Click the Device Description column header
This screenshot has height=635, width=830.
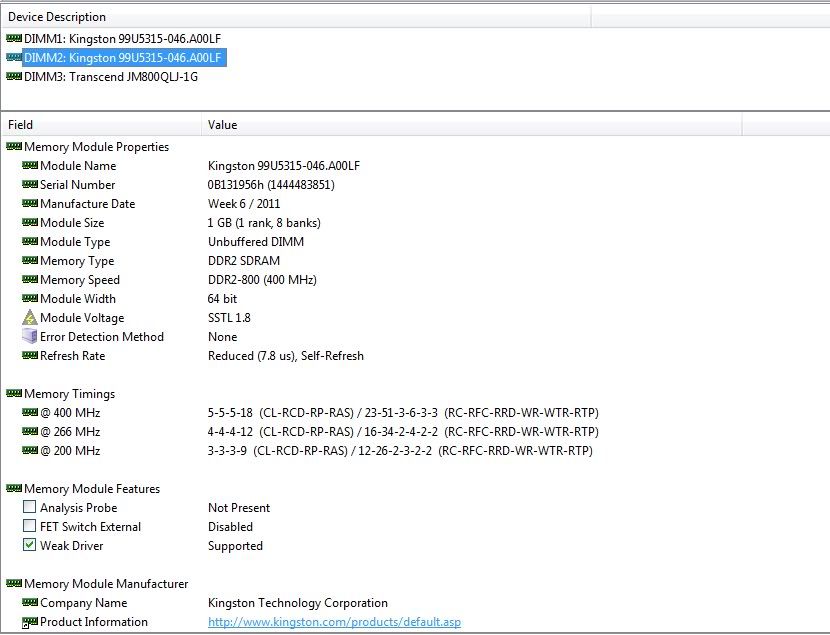coord(295,17)
